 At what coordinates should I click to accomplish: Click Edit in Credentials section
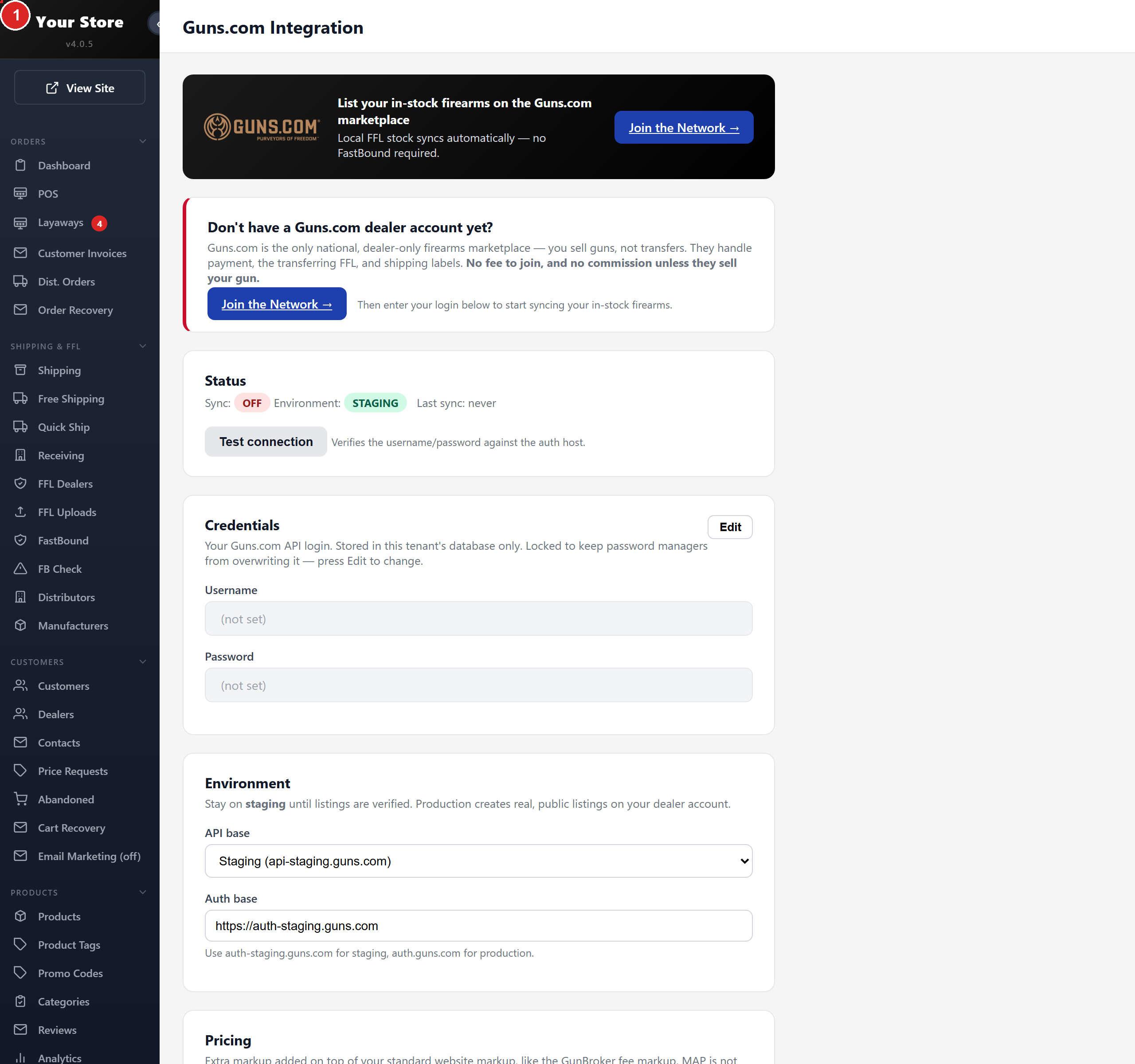pos(730,527)
